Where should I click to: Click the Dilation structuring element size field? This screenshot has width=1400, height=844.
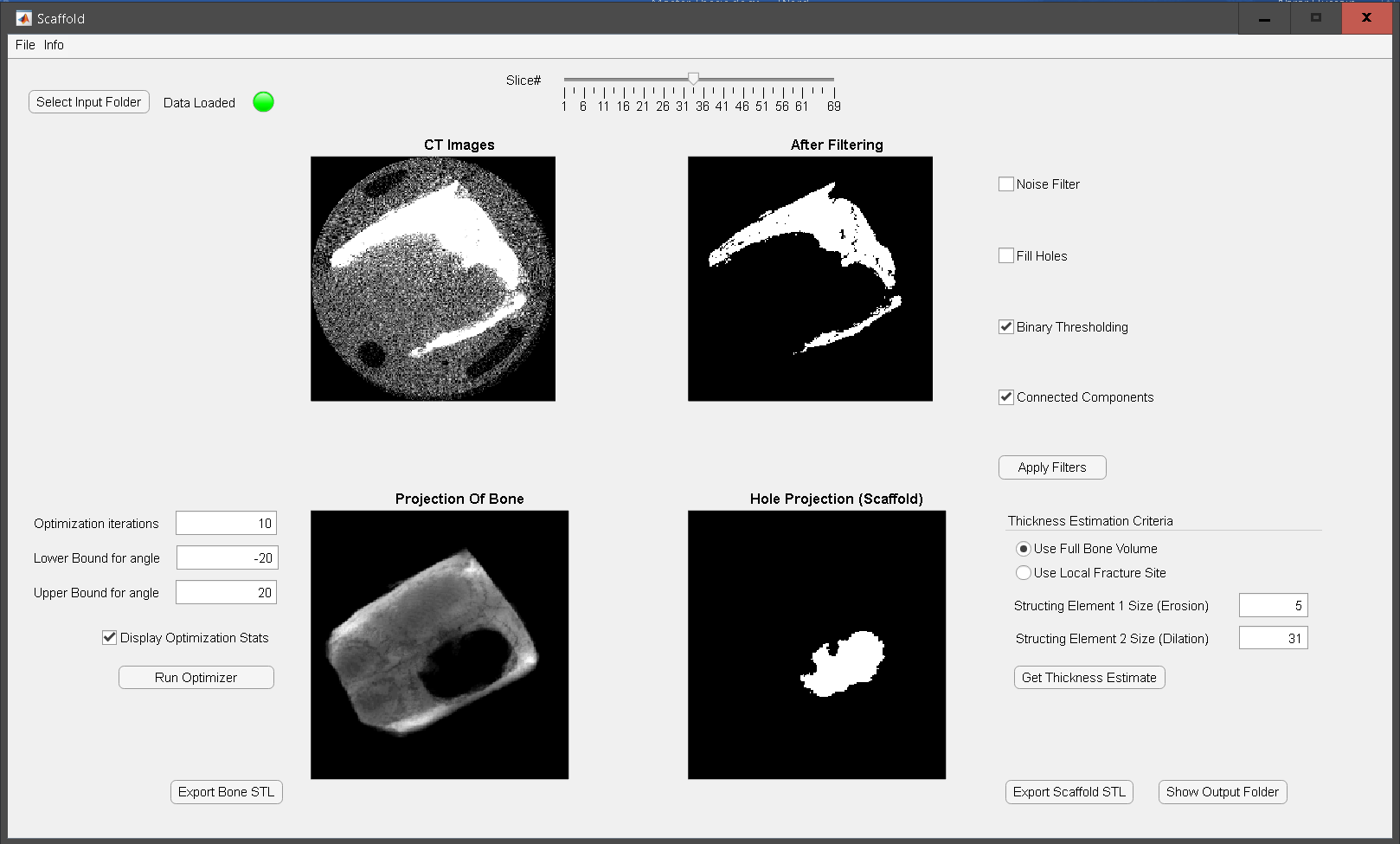pyautogui.click(x=1273, y=639)
